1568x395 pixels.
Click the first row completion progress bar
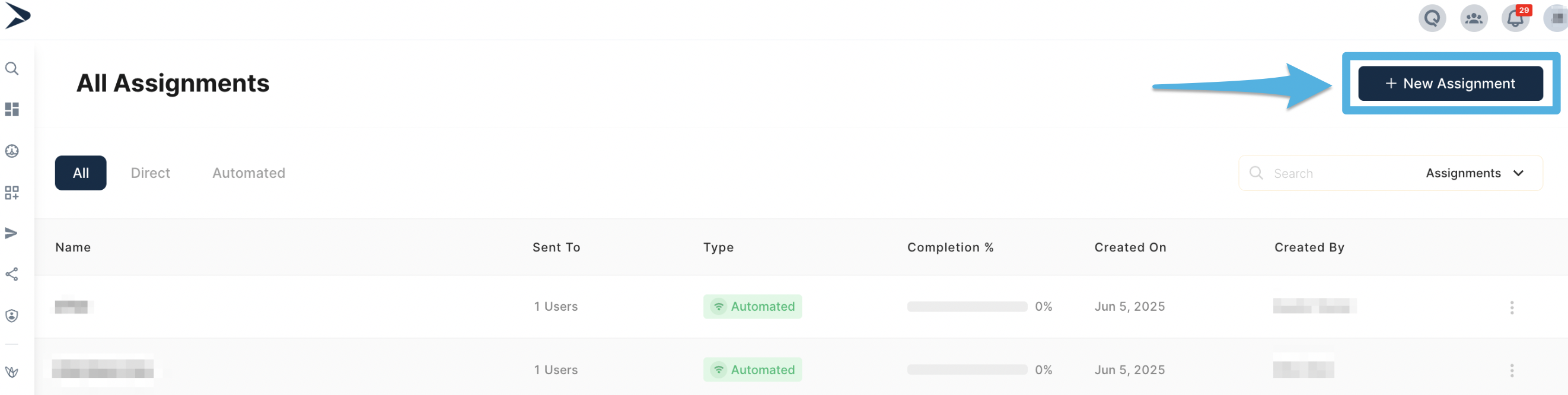[x=967, y=307]
